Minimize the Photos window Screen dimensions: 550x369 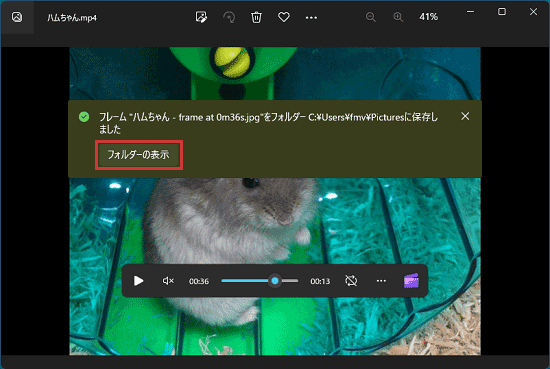(470, 12)
